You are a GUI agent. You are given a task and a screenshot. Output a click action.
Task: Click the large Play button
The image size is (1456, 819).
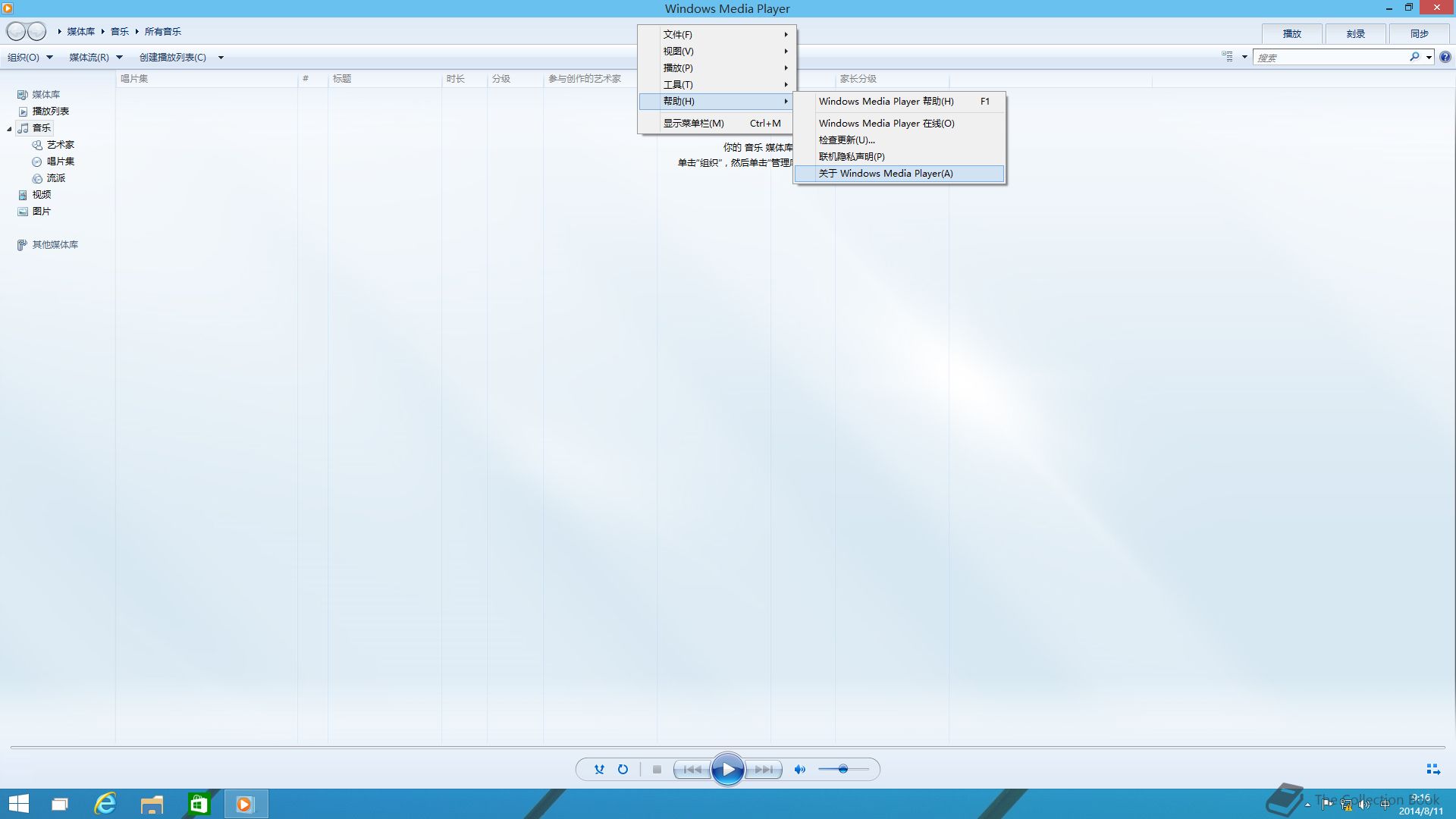pyautogui.click(x=728, y=769)
